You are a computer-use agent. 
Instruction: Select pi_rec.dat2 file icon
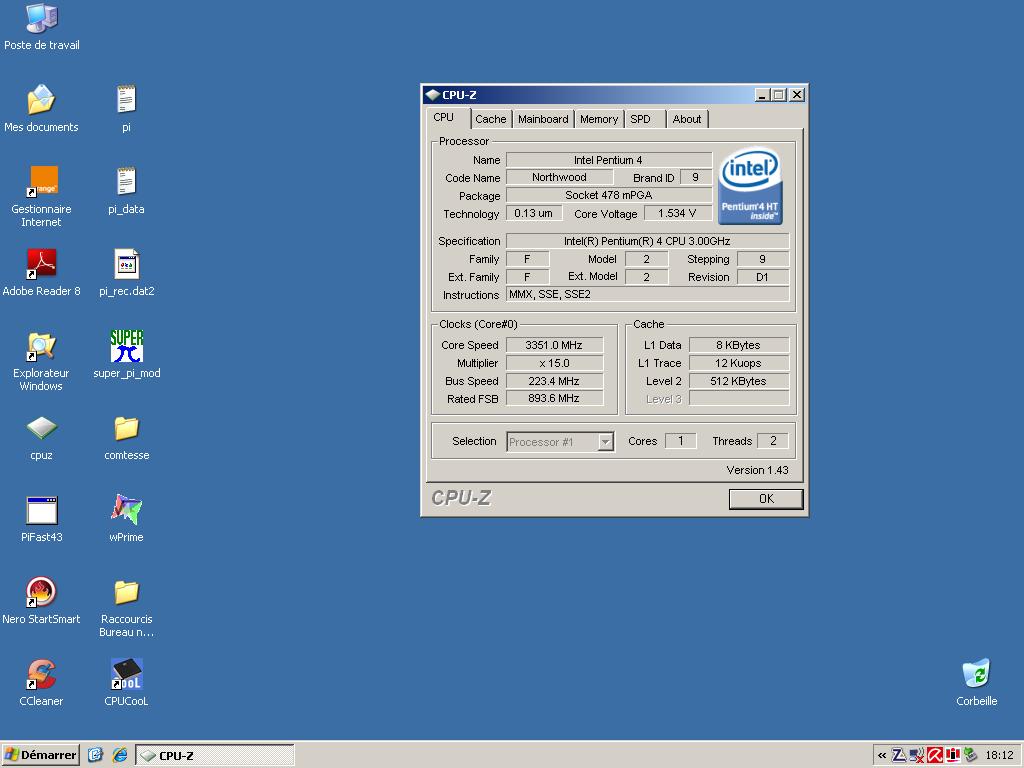click(x=126, y=264)
